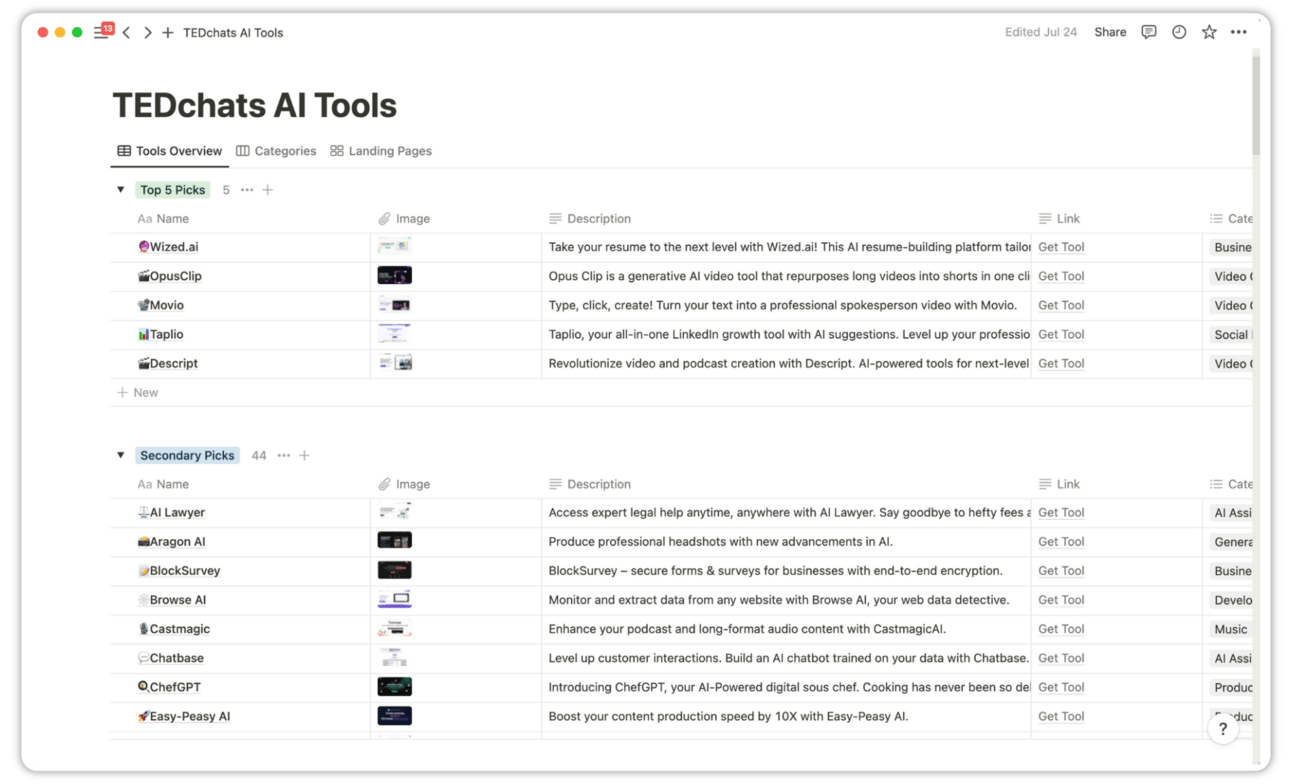
Task: Click the Movio description cell
Action: (786, 305)
